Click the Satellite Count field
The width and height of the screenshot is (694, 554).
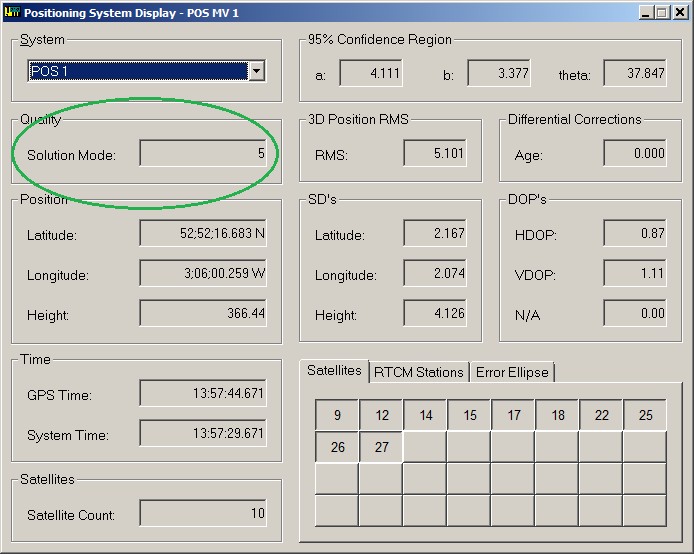203,513
